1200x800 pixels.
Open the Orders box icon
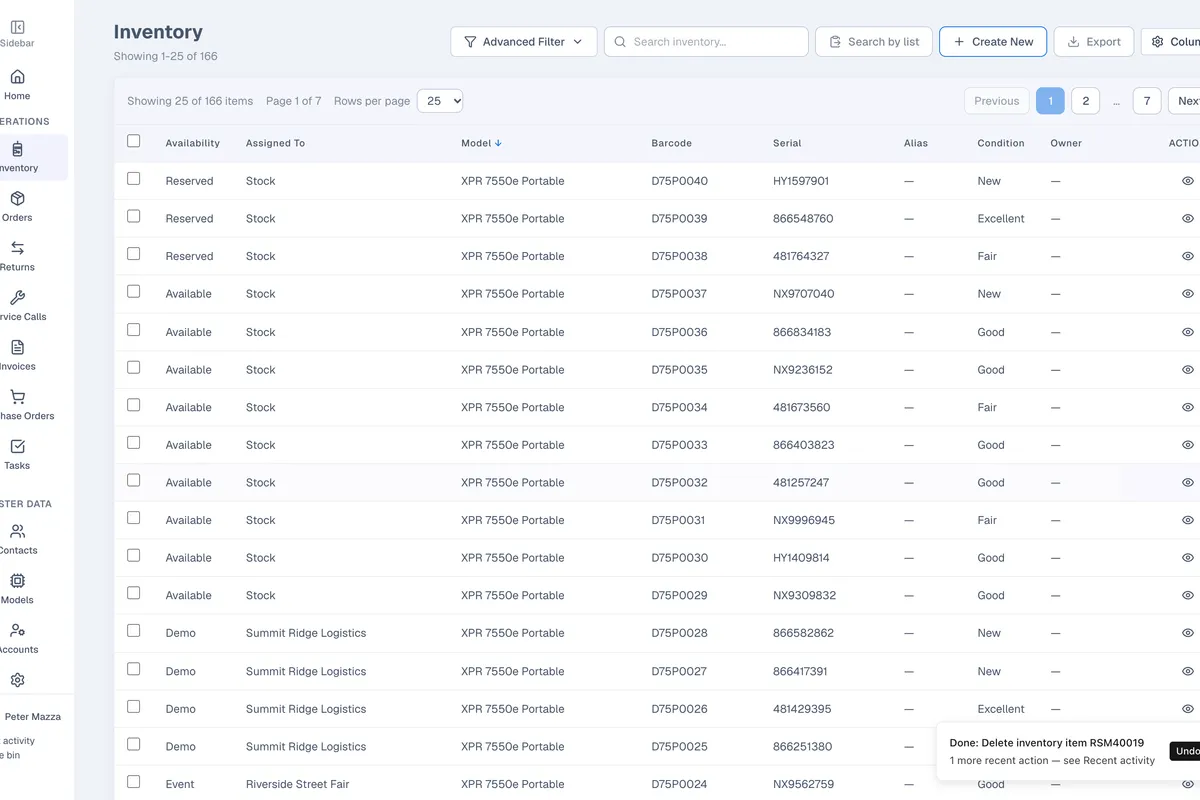tap(17, 199)
